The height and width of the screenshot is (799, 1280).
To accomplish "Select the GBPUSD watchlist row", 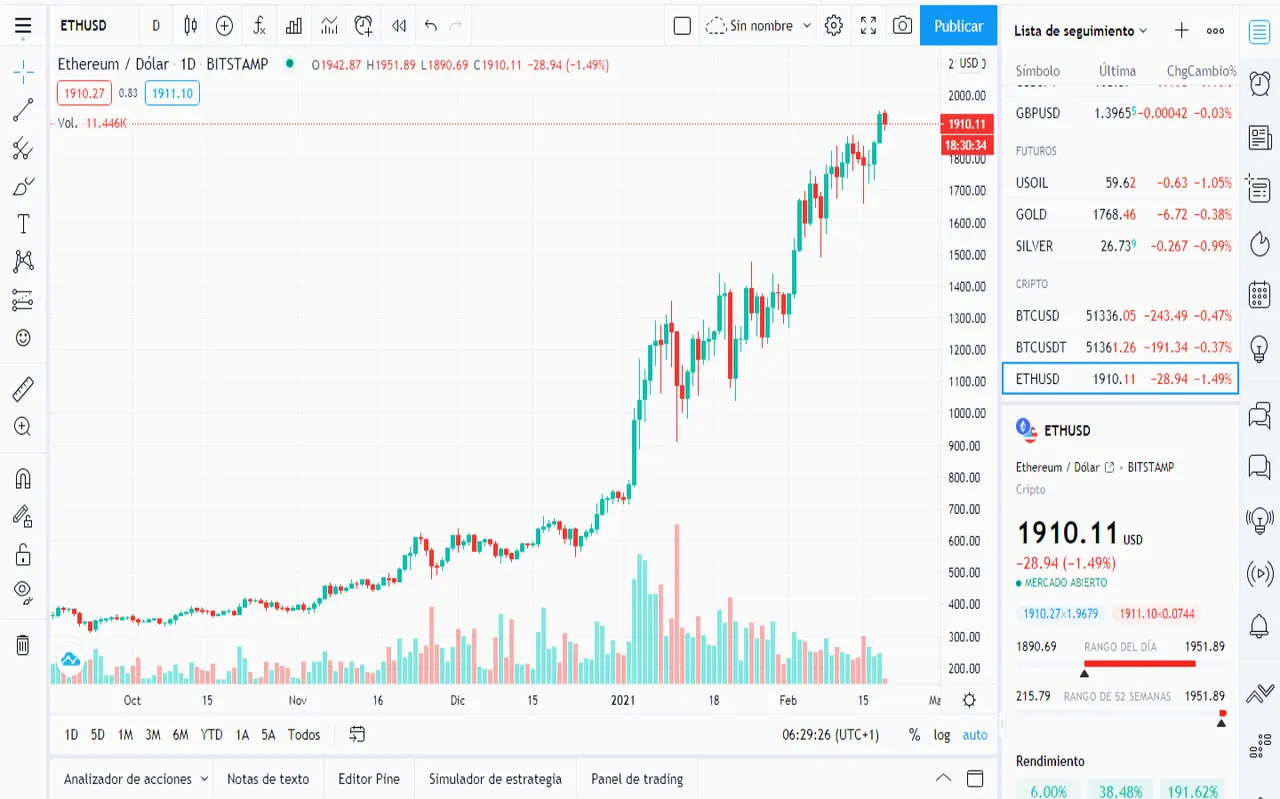I will pos(1120,113).
